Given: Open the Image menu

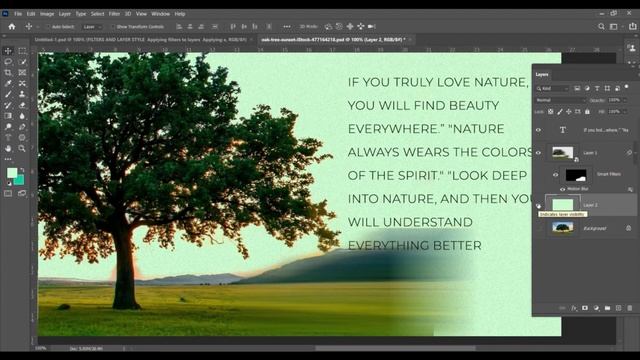Looking at the screenshot, I should (47, 14).
